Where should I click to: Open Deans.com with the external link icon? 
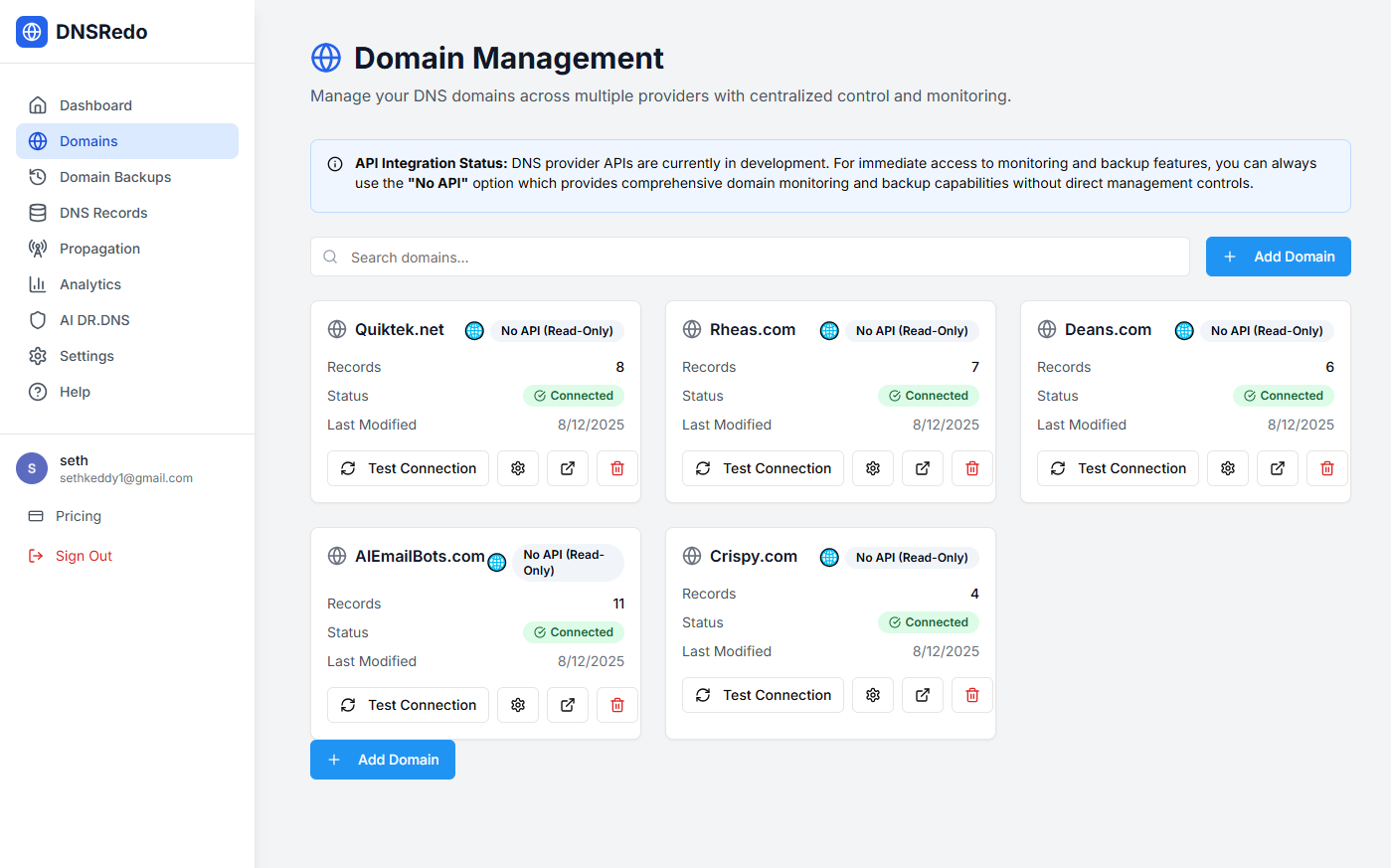tap(1278, 468)
